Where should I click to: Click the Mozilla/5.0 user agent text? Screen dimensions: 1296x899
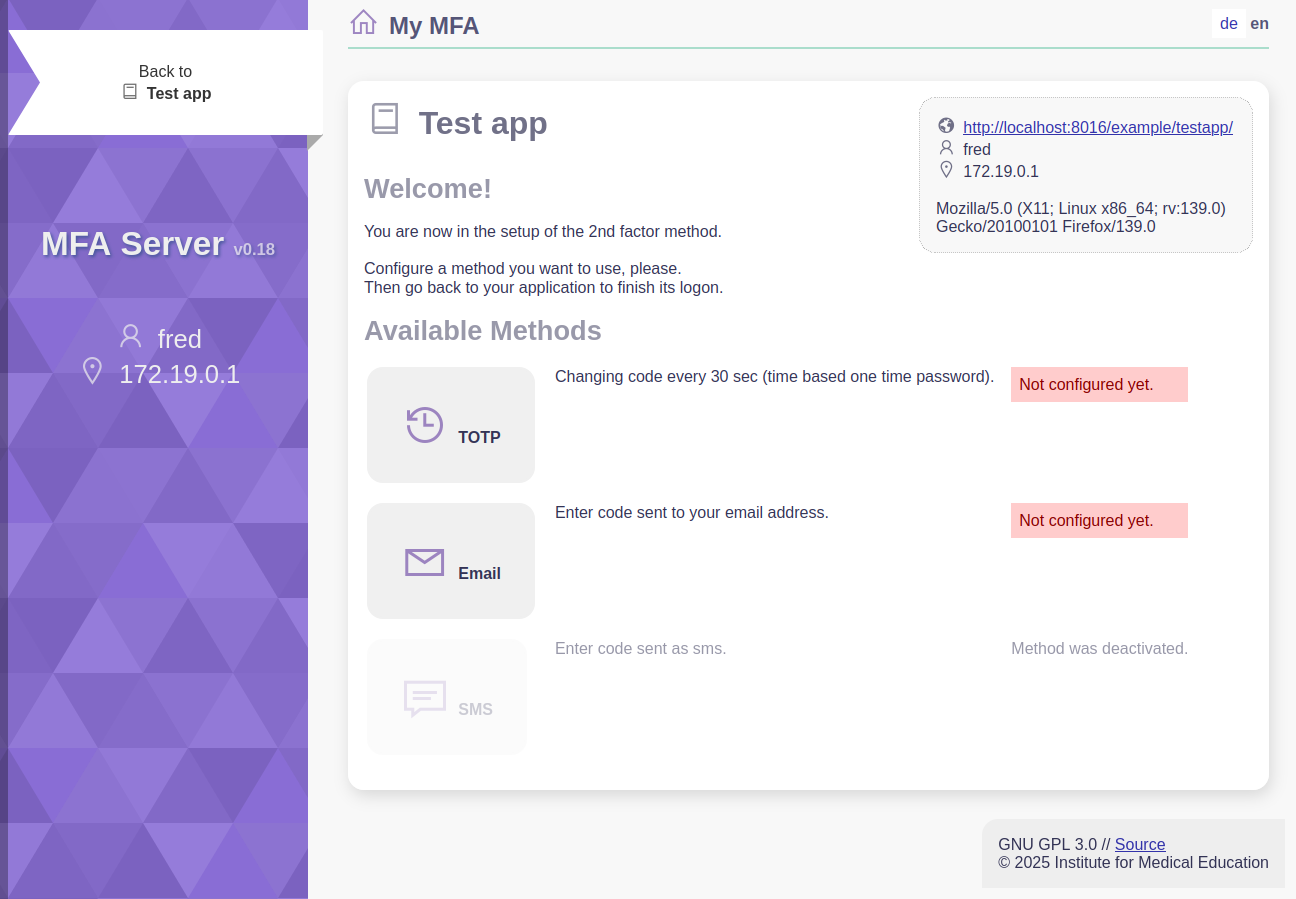click(1081, 217)
